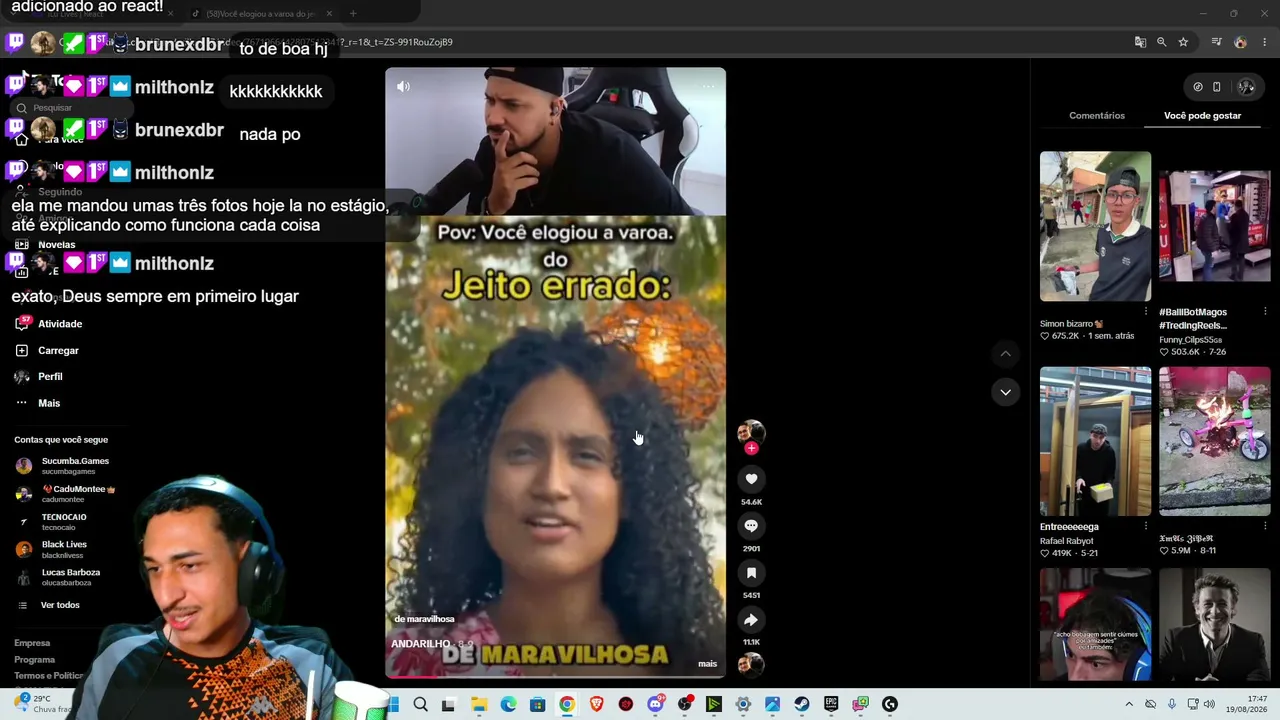Open the Mais menu item
This screenshot has width=1280, height=720.
coord(37,403)
